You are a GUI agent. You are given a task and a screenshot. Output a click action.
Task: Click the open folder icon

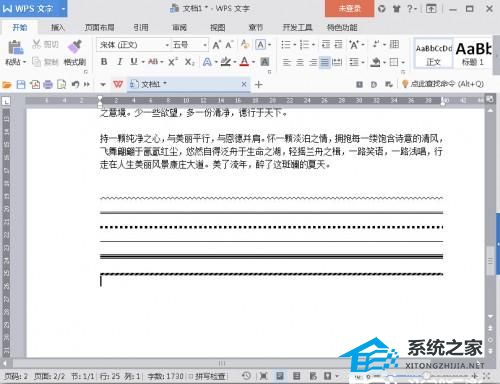click(7, 85)
